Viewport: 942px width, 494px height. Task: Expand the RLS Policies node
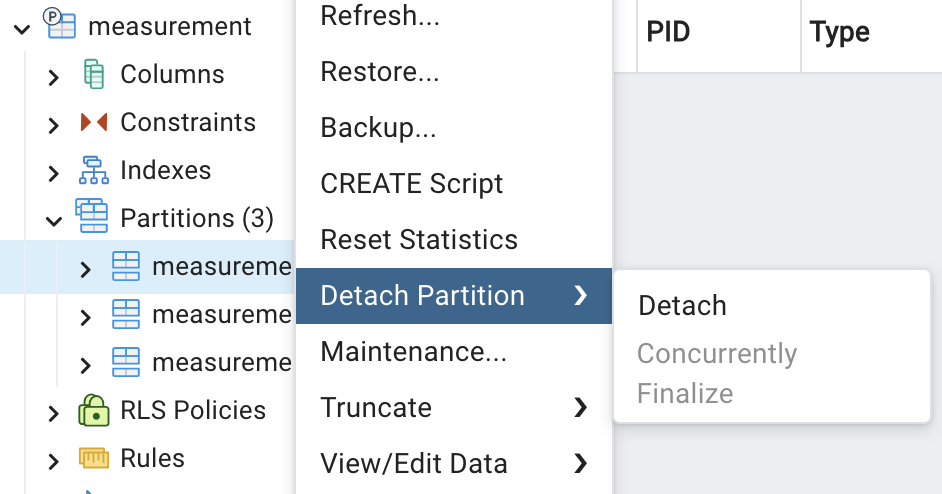tap(54, 412)
